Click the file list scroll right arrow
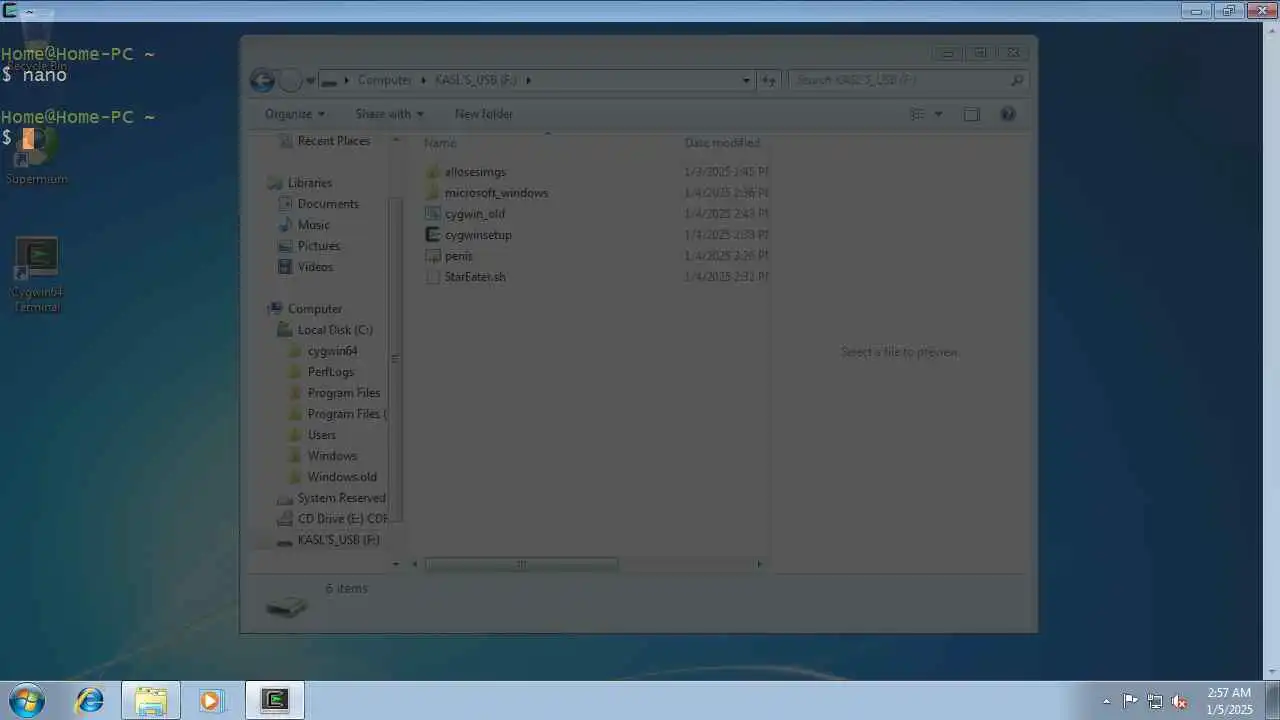Viewport: 1280px width, 720px height. [x=759, y=565]
